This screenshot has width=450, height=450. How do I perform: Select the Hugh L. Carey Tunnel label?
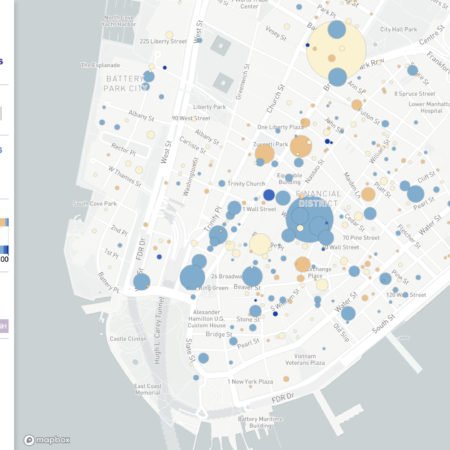pos(158,330)
